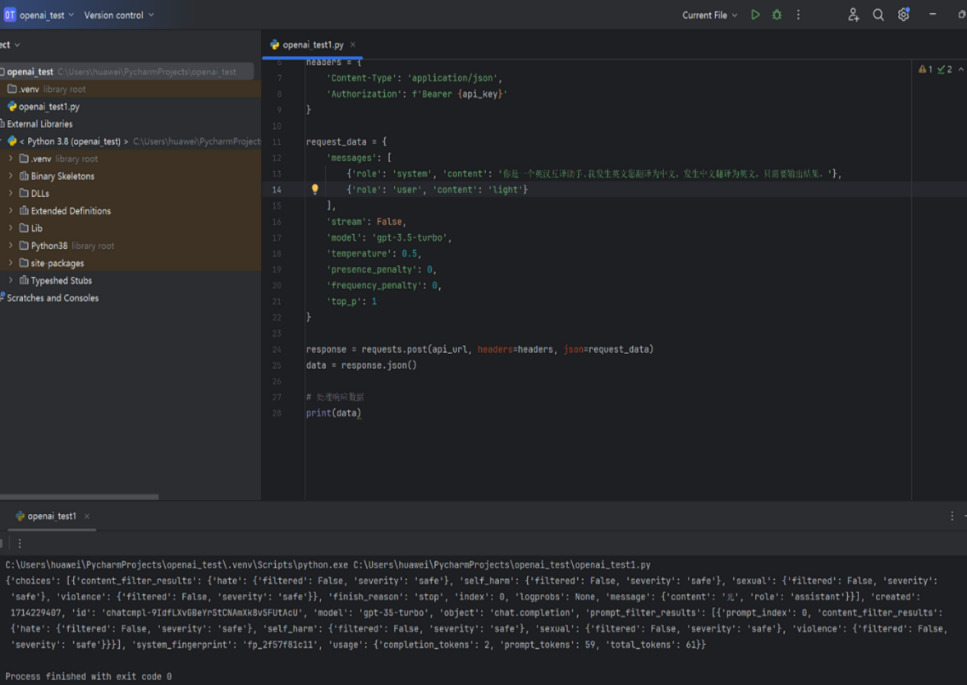
Task: Click the 'presence_penalty' key on line 19
Action: point(372,269)
